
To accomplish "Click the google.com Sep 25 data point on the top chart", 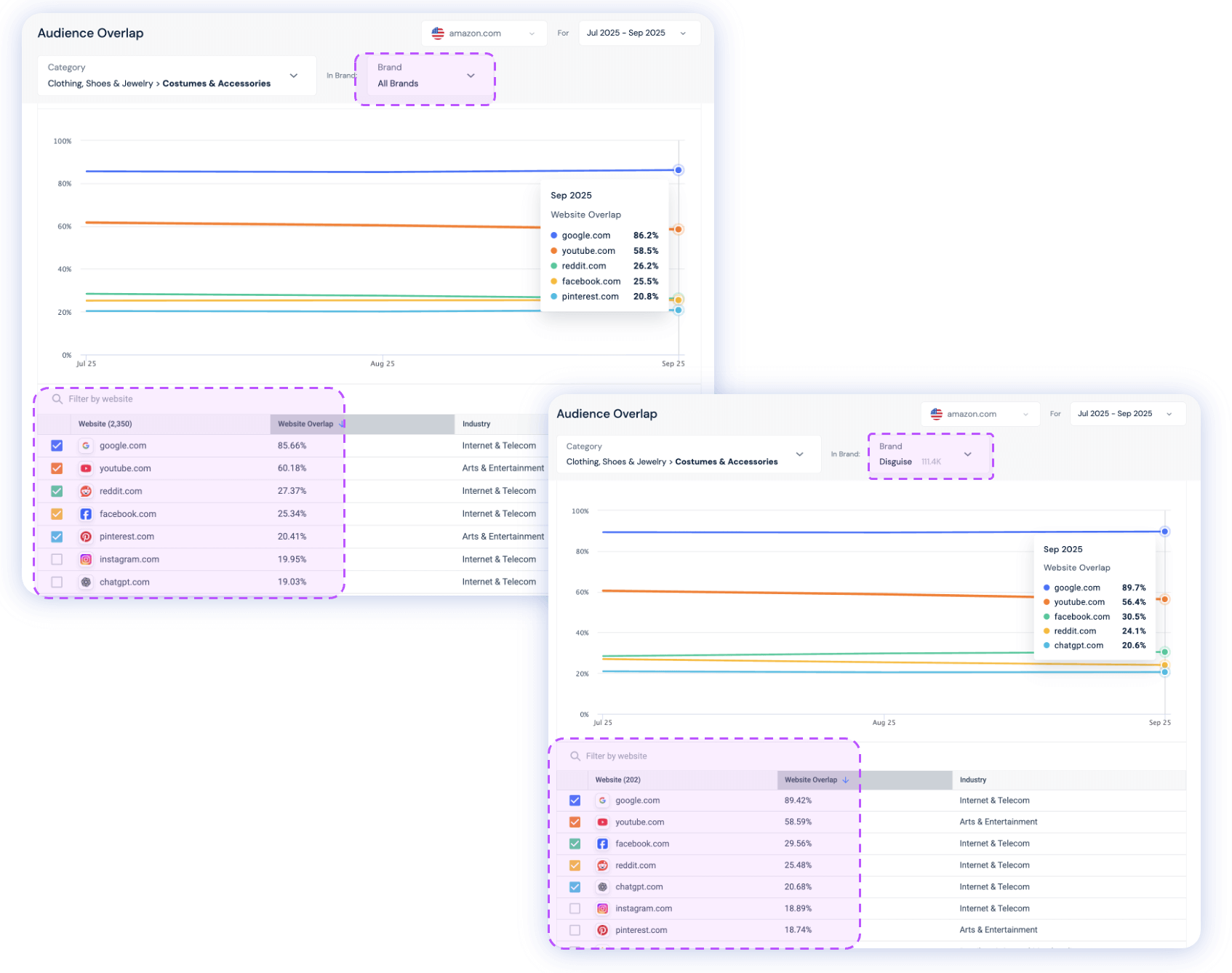I will pos(678,170).
